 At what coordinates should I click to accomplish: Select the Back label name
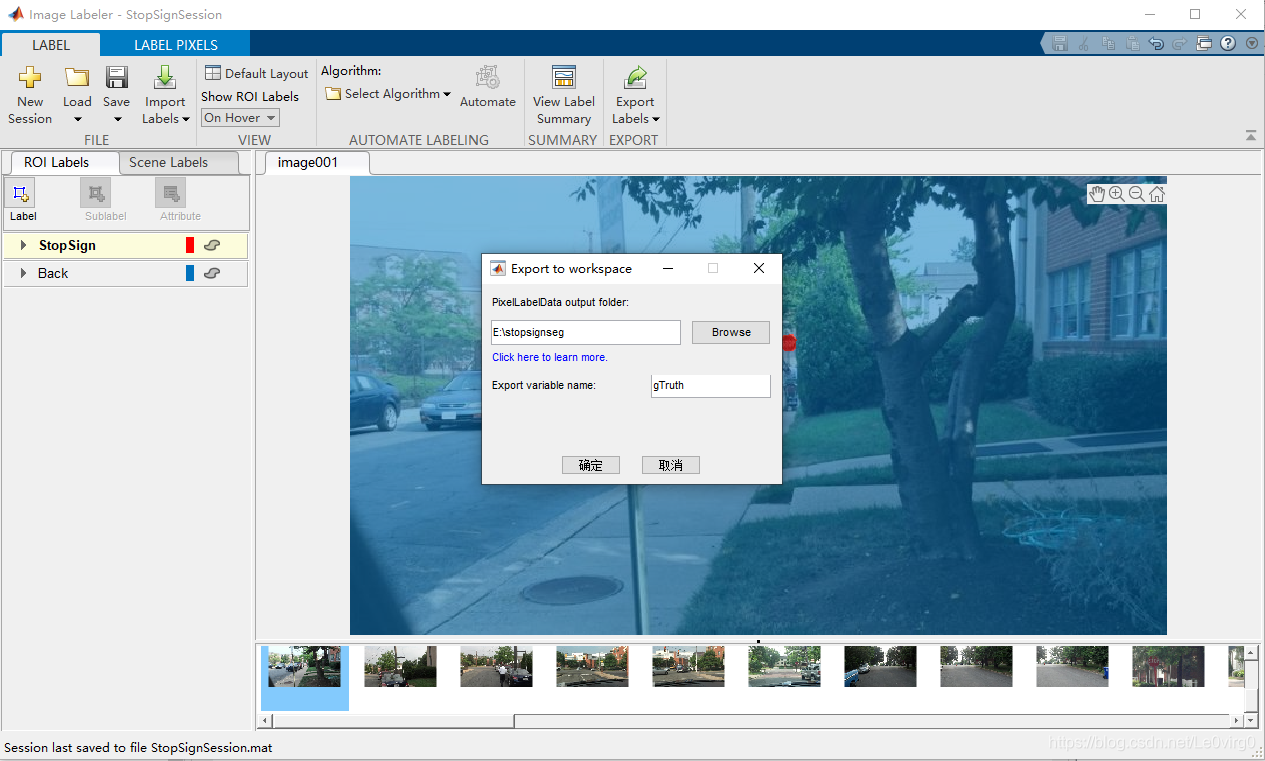click(53, 273)
